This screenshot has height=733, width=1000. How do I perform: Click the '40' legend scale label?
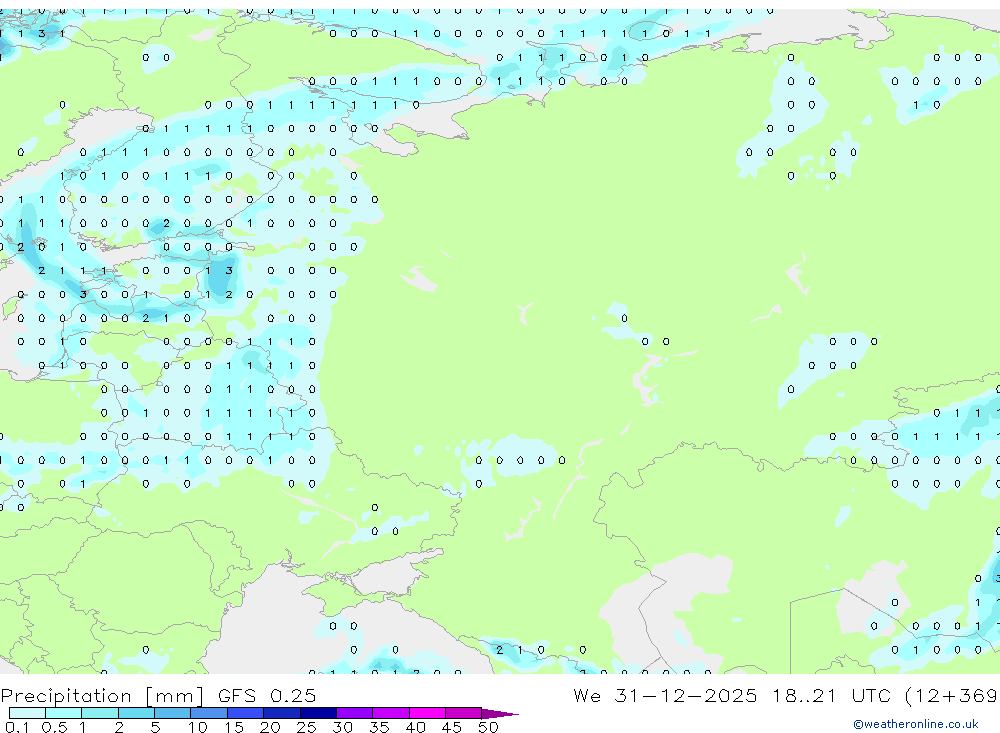(x=415, y=727)
